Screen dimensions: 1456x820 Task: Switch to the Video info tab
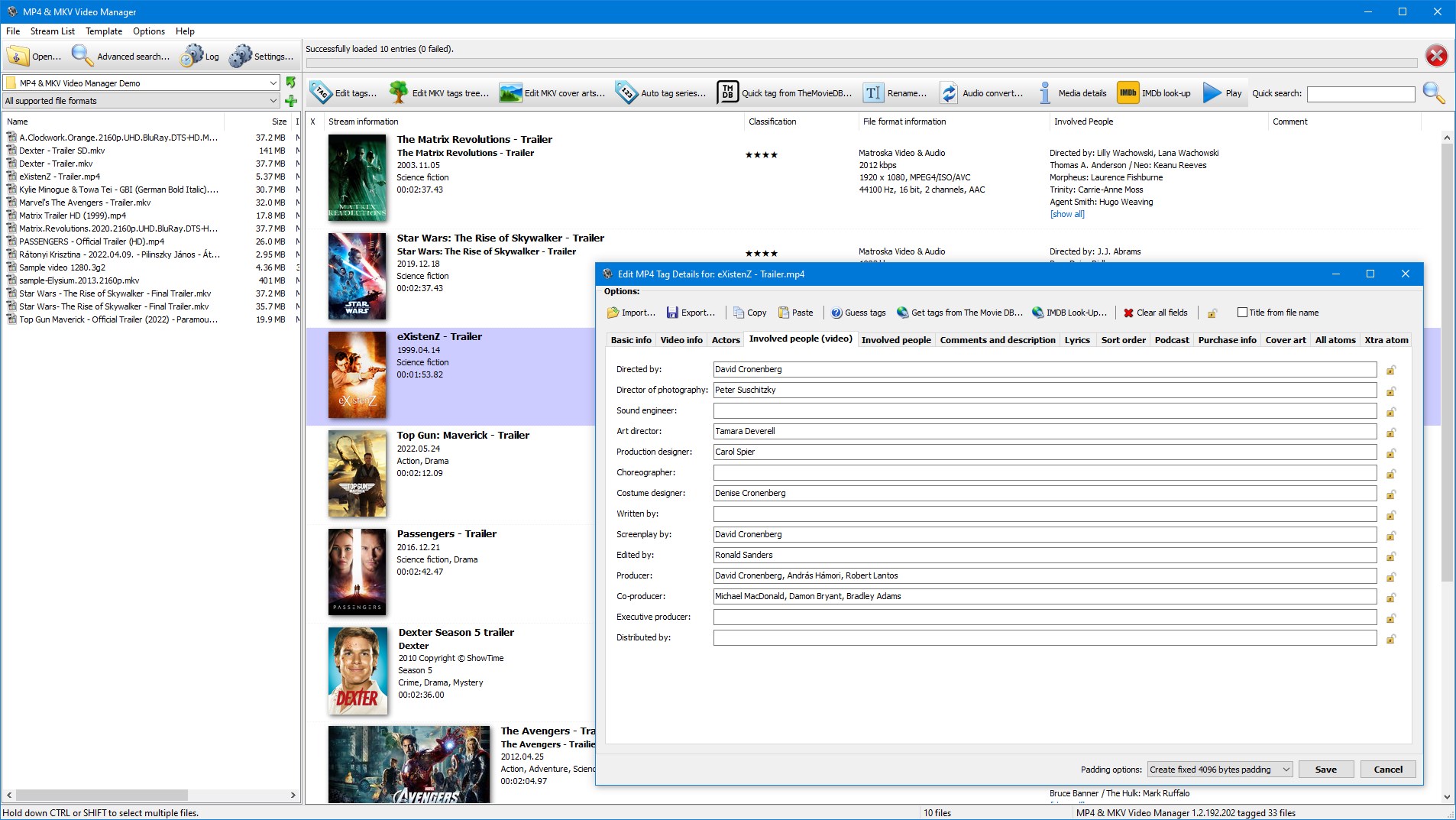tap(681, 340)
